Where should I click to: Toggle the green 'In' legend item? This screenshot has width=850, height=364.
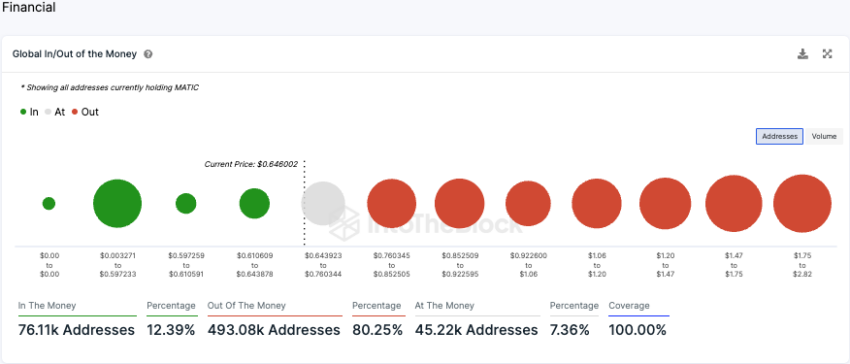pyautogui.click(x=29, y=112)
